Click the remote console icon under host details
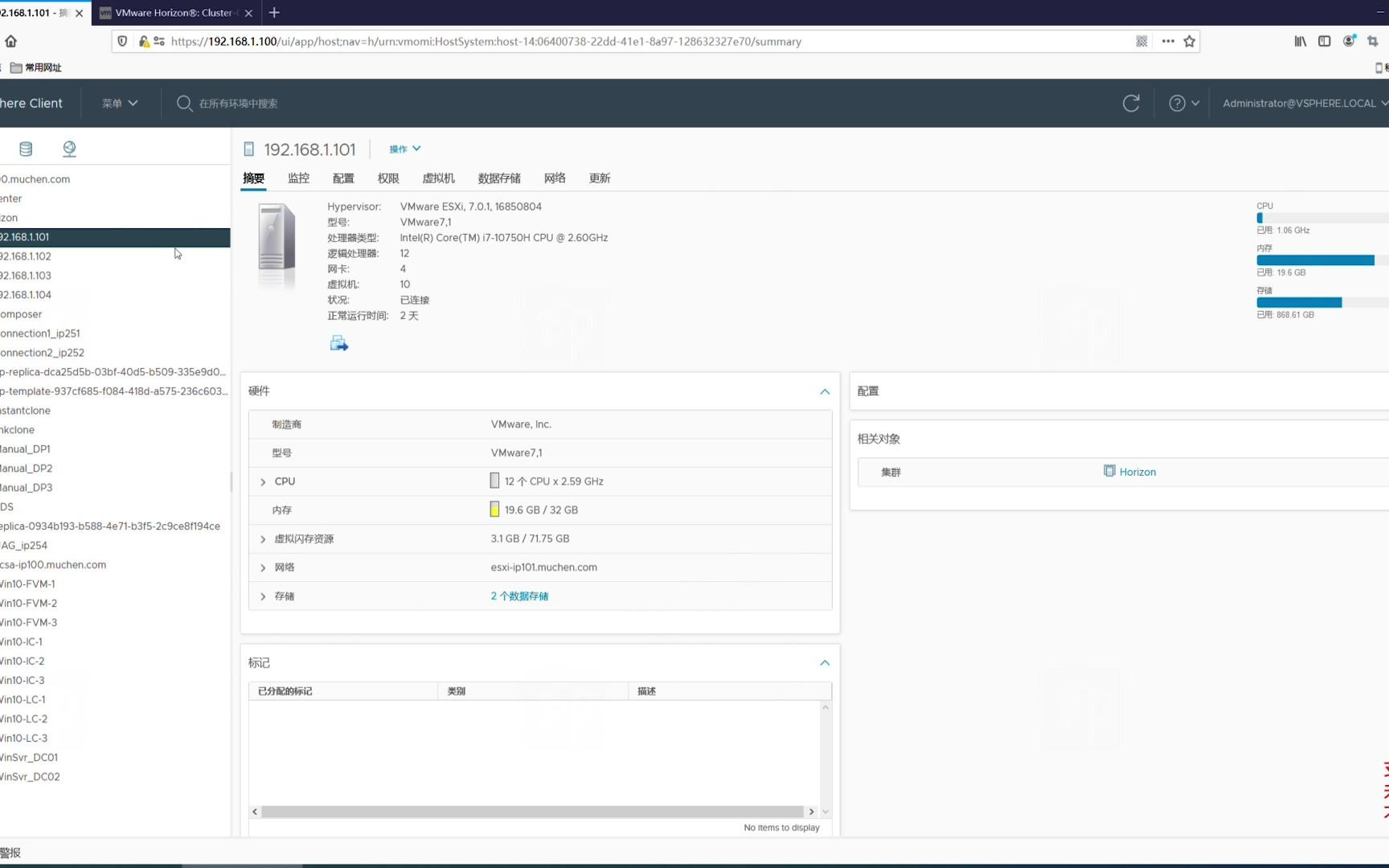 [338, 343]
